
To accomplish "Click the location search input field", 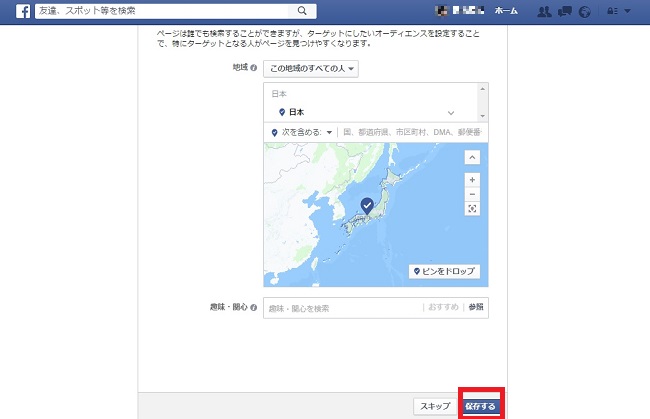I will pos(412,132).
